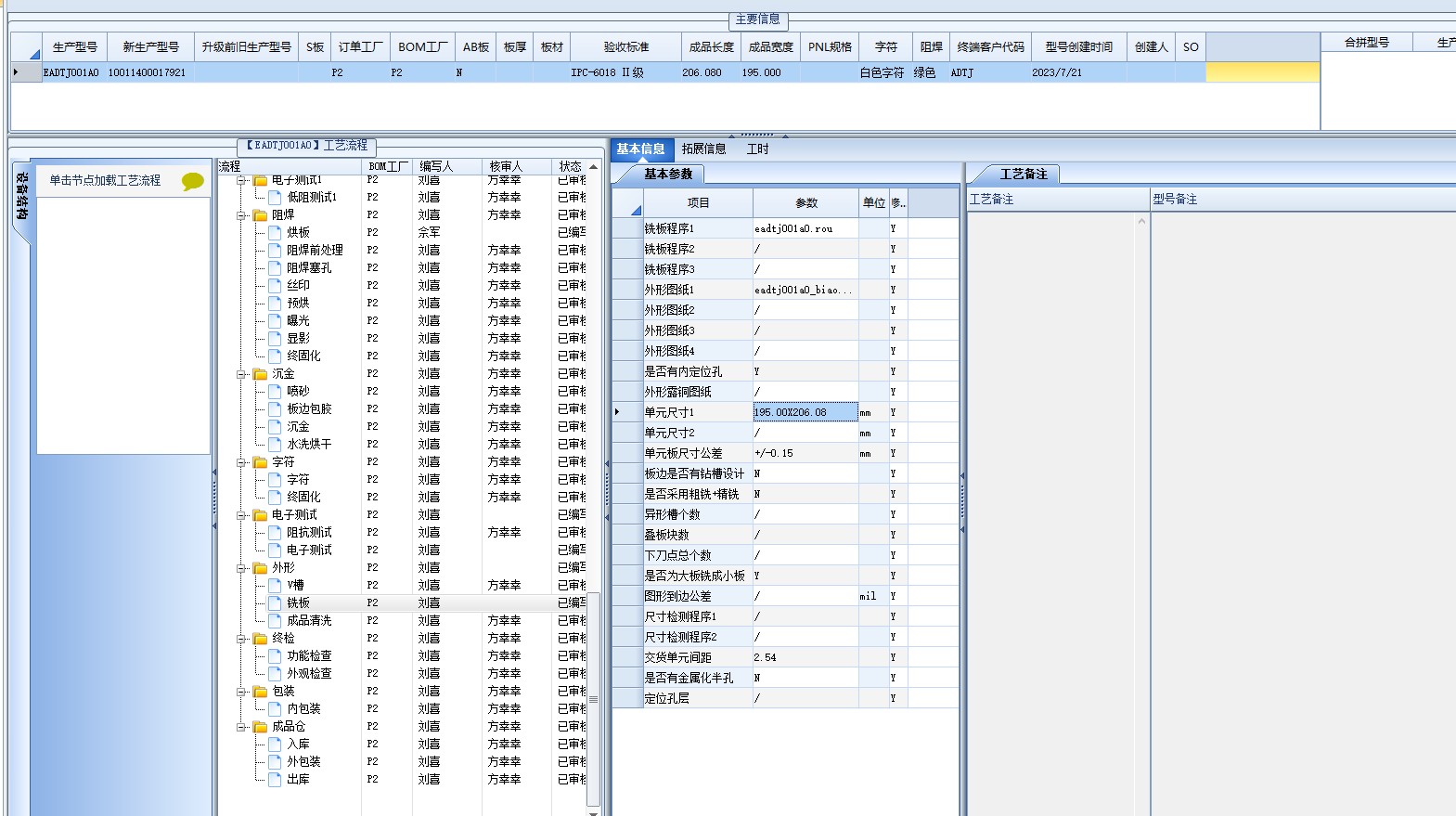Collapse the 阻焊 tree node
This screenshot has height=816, width=1456.
(x=241, y=215)
